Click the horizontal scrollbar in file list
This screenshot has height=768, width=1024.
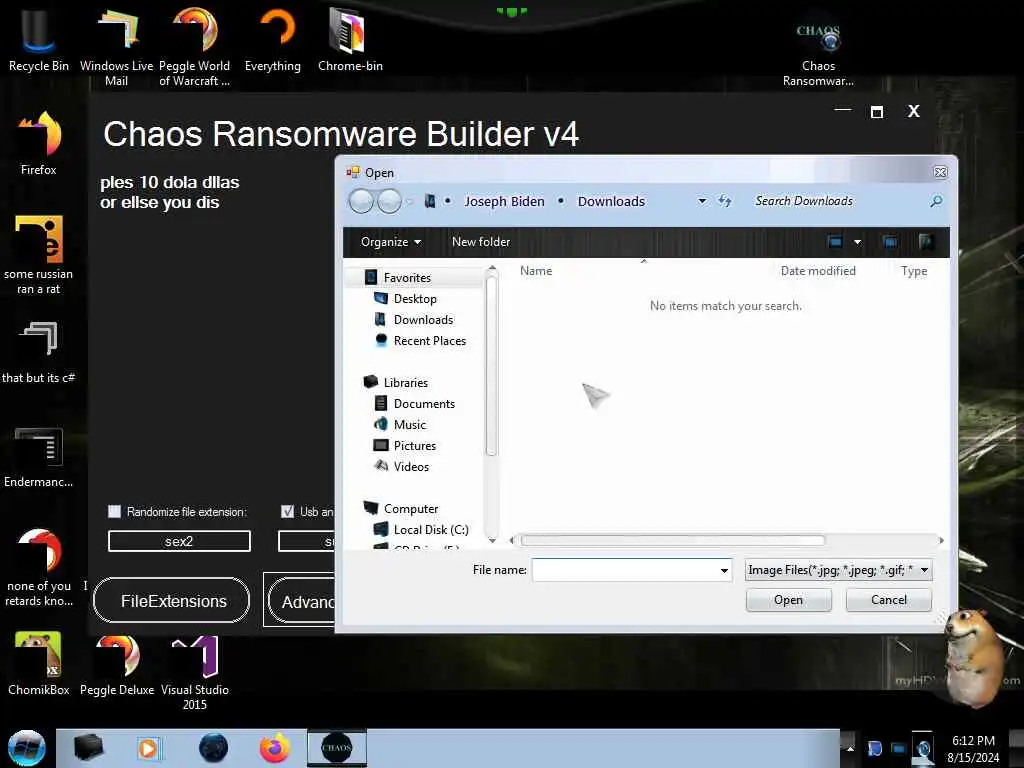pos(673,540)
